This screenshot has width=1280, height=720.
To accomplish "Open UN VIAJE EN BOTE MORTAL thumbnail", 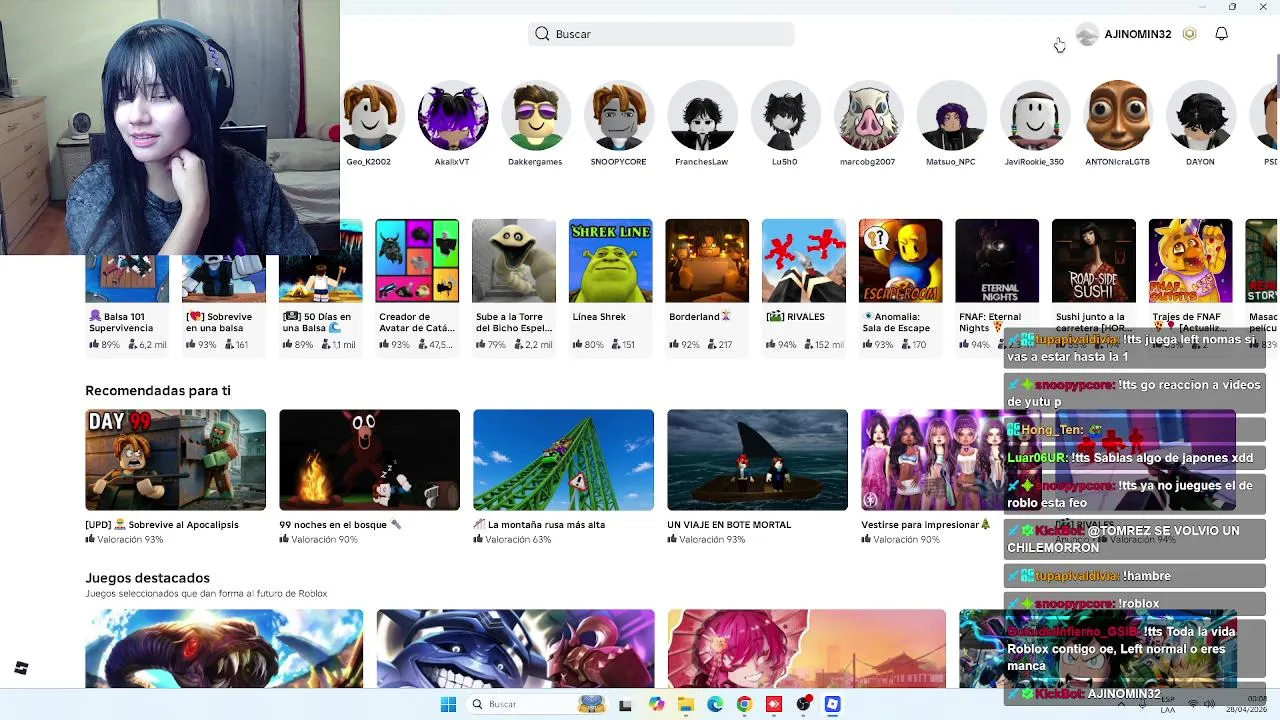I will pos(757,460).
